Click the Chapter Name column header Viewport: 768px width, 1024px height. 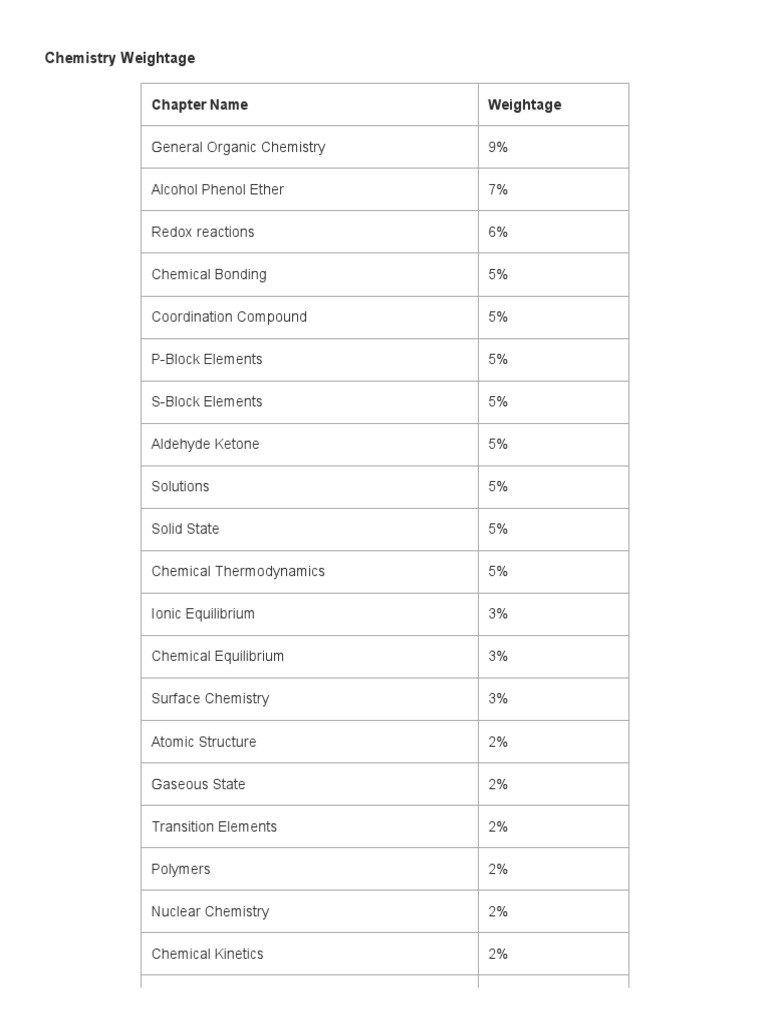click(200, 105)
